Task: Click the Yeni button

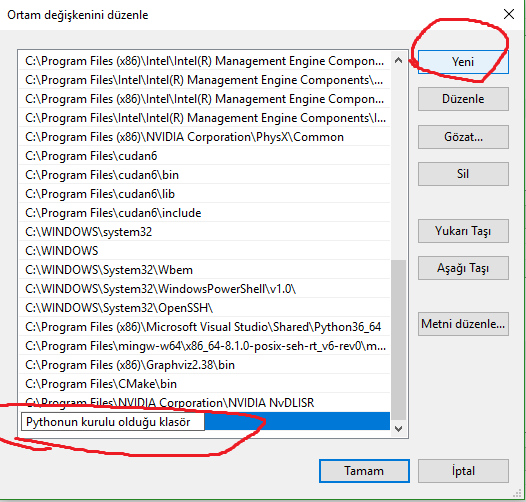Action: pos(463,62)
